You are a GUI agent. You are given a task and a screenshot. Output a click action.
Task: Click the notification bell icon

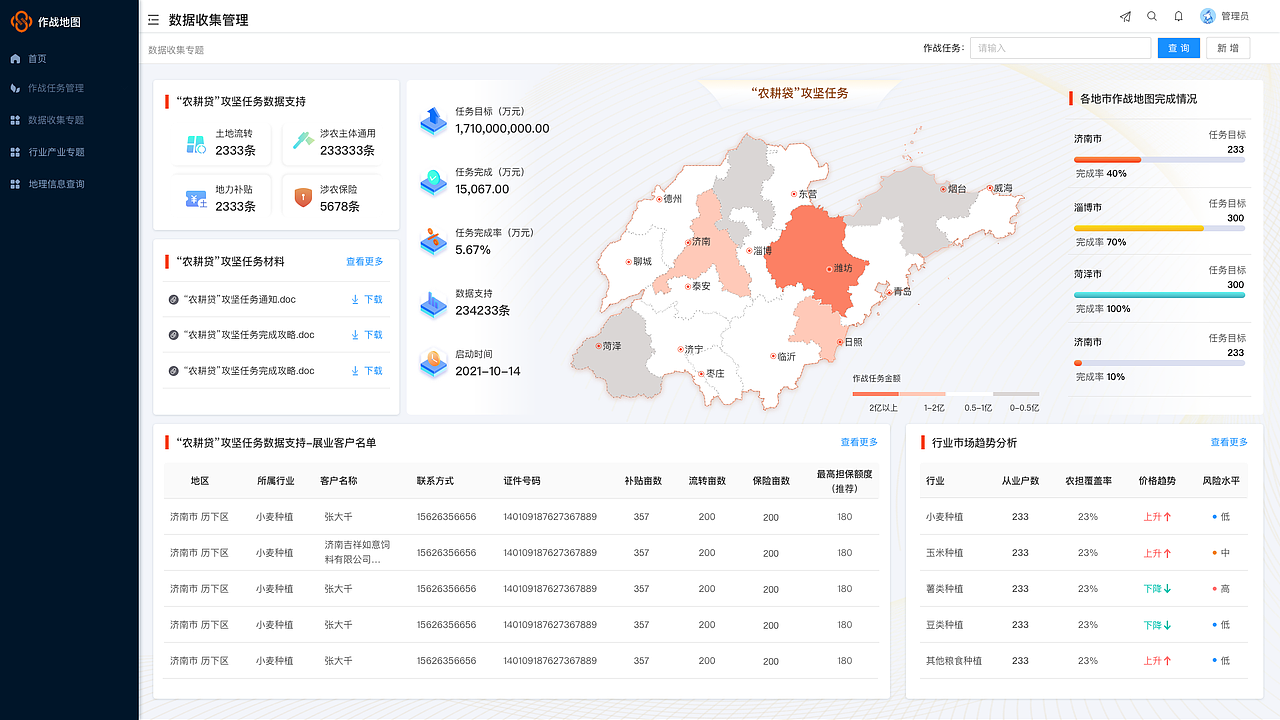point(1178,16)
